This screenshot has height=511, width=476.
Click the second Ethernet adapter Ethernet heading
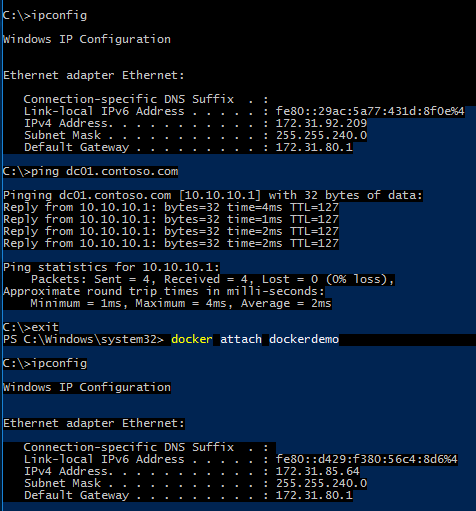(94, 423)
